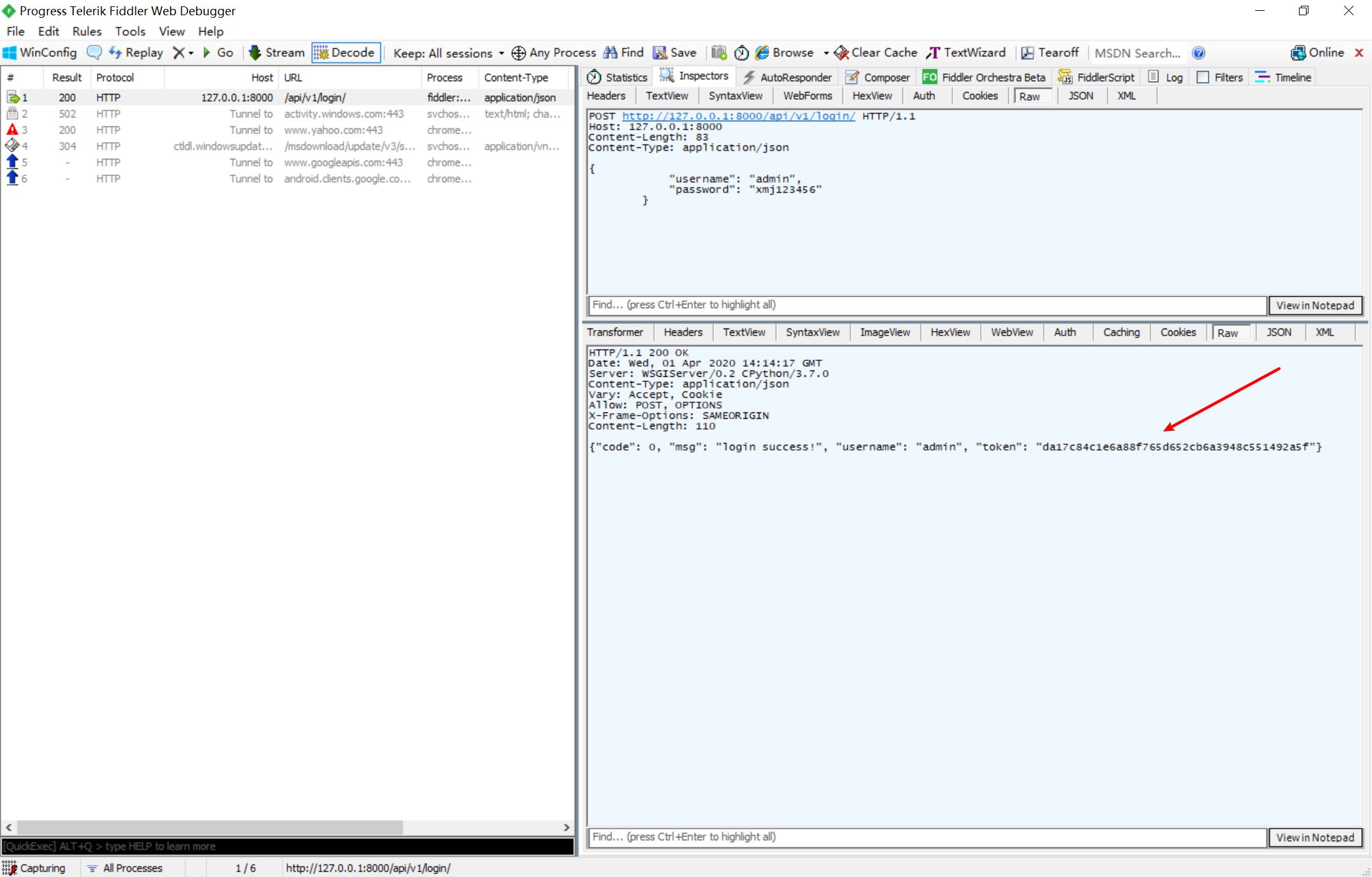Open the login URL link in request
Viewport: 1372px width, 877px height.
739,116
